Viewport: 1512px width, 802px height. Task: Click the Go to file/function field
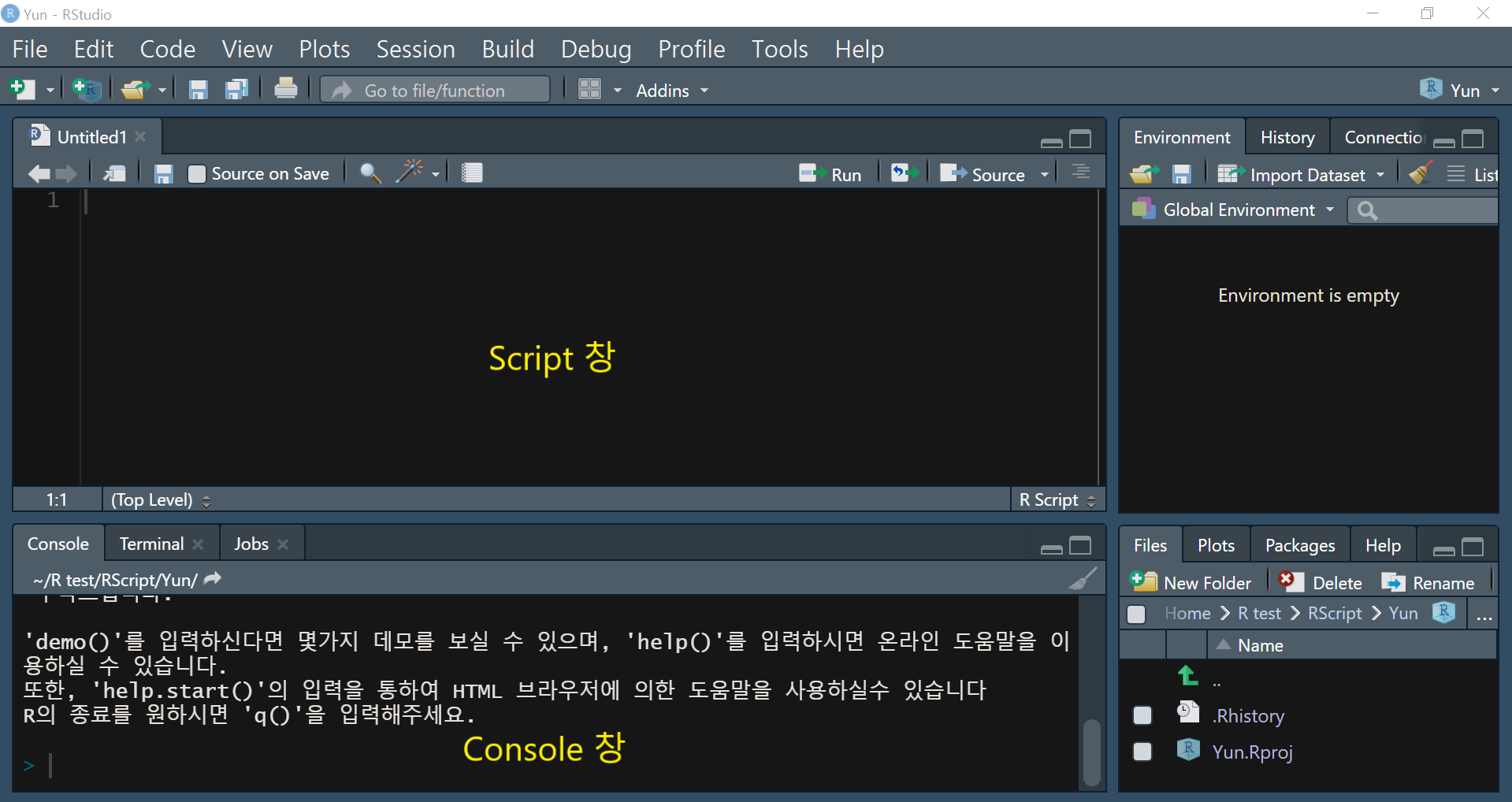[x=435, y=90]
